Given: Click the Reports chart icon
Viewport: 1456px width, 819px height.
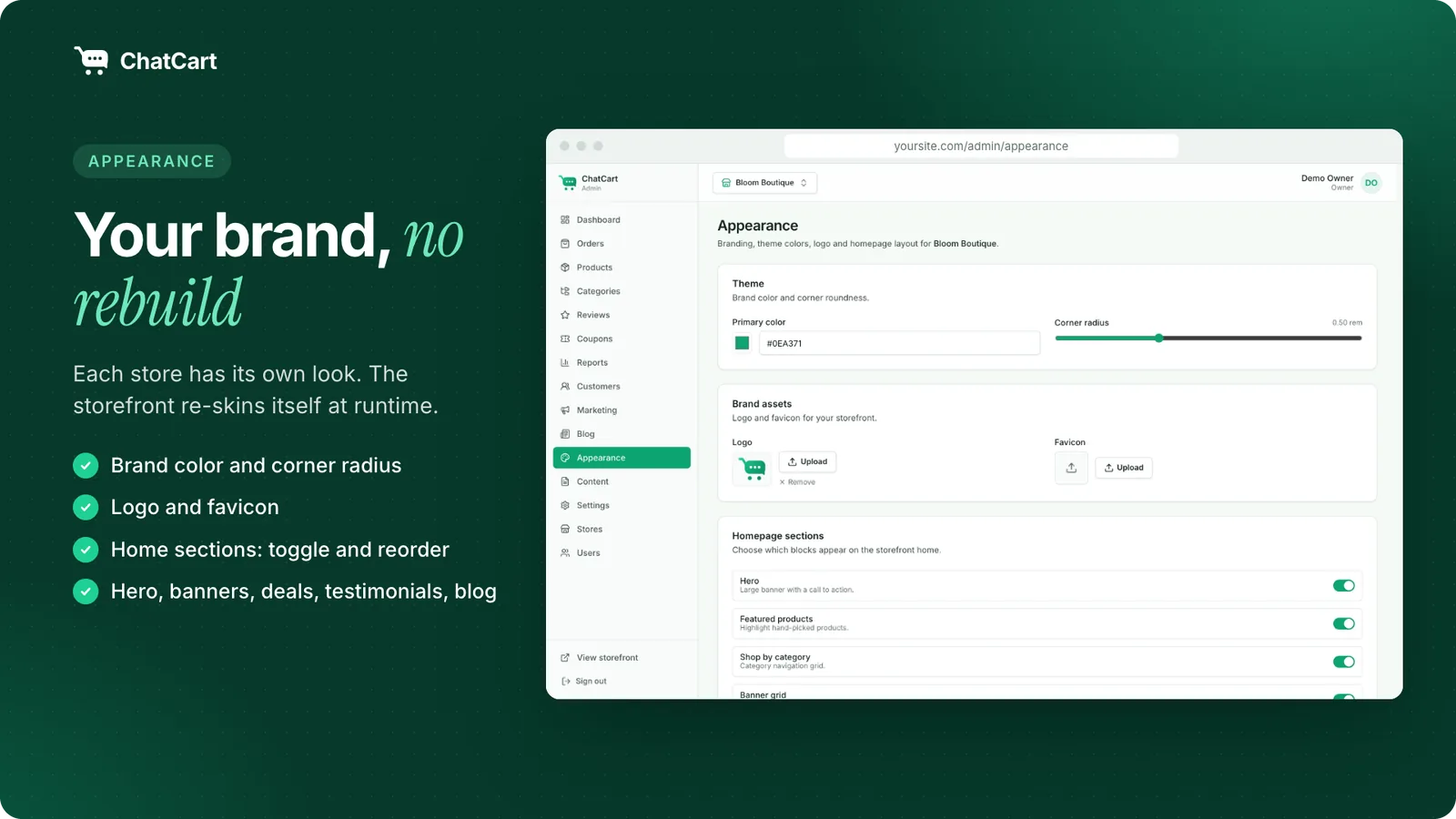Looking at the screenshot, I should click(x=565, y=362).
